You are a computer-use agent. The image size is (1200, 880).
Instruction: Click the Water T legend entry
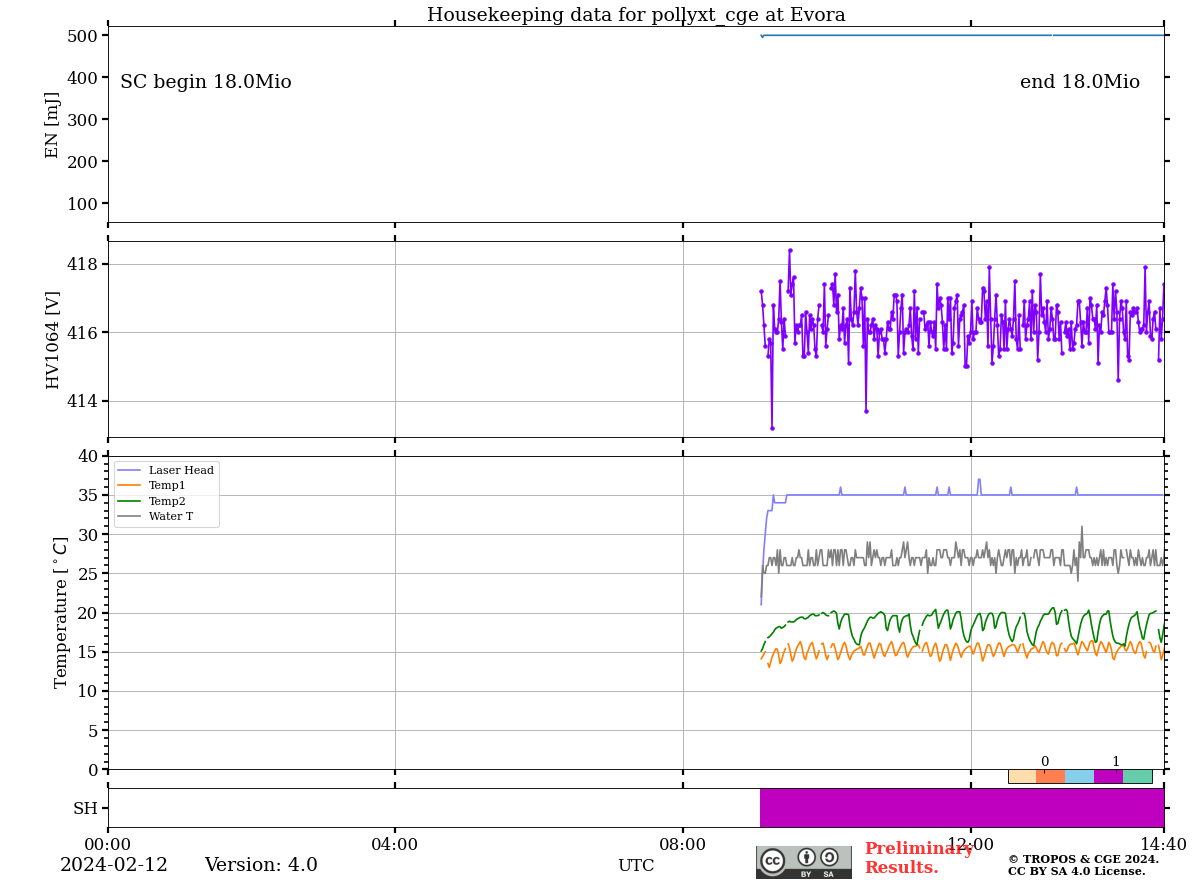tap(156, 517)
